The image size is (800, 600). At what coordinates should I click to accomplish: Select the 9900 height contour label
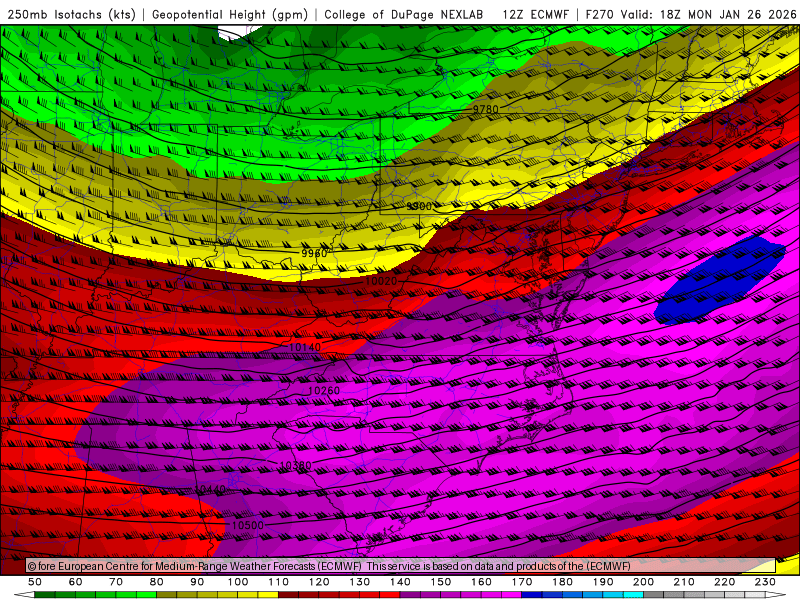pos(419,206)
